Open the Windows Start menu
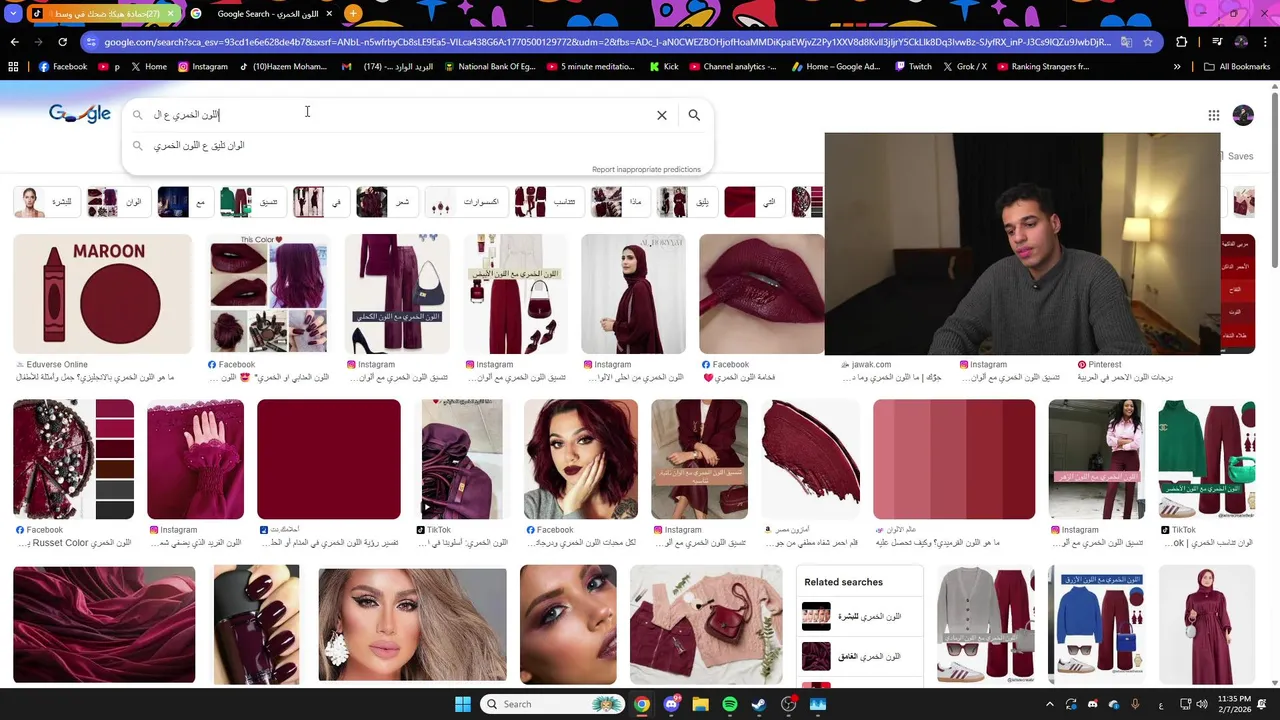Viewport: 1280px width, 720px height. pos(463,704)
